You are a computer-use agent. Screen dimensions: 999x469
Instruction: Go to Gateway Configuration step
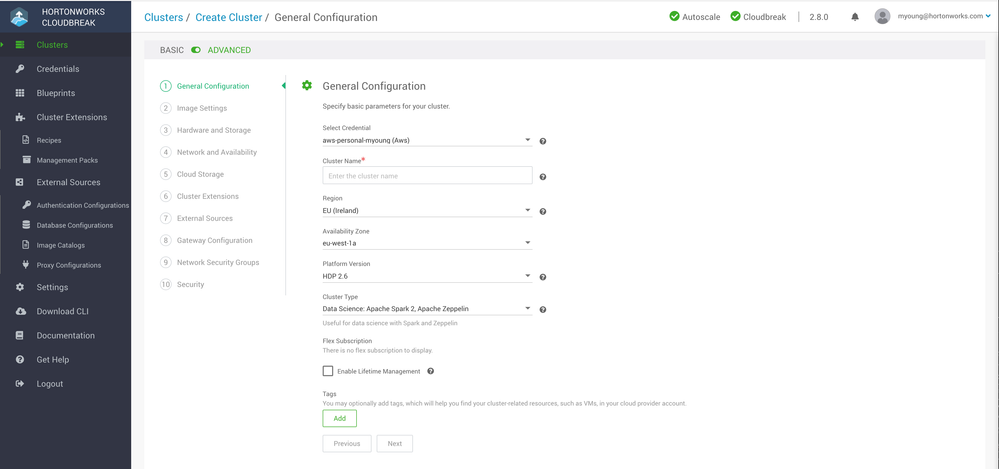point(215,240)
